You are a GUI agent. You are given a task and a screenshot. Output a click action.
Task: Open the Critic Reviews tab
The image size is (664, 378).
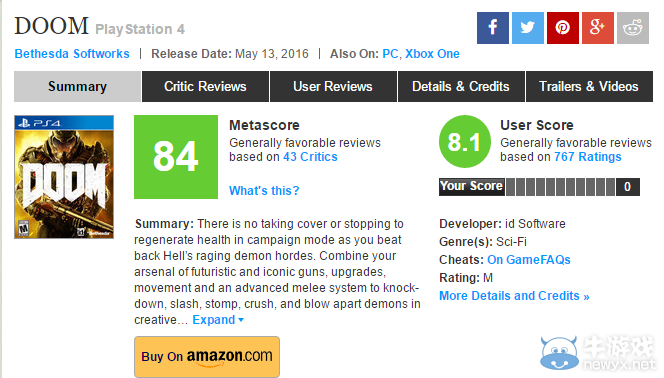click(x=205, y=86)
